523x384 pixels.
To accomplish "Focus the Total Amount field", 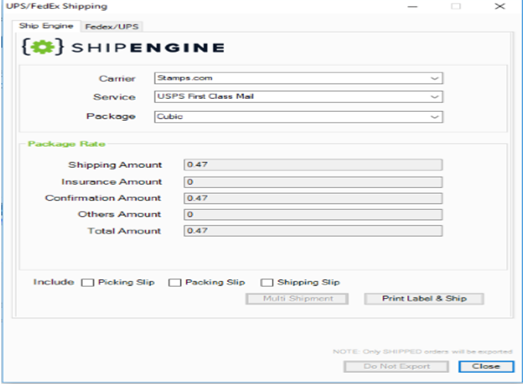I will pos(313,231).
